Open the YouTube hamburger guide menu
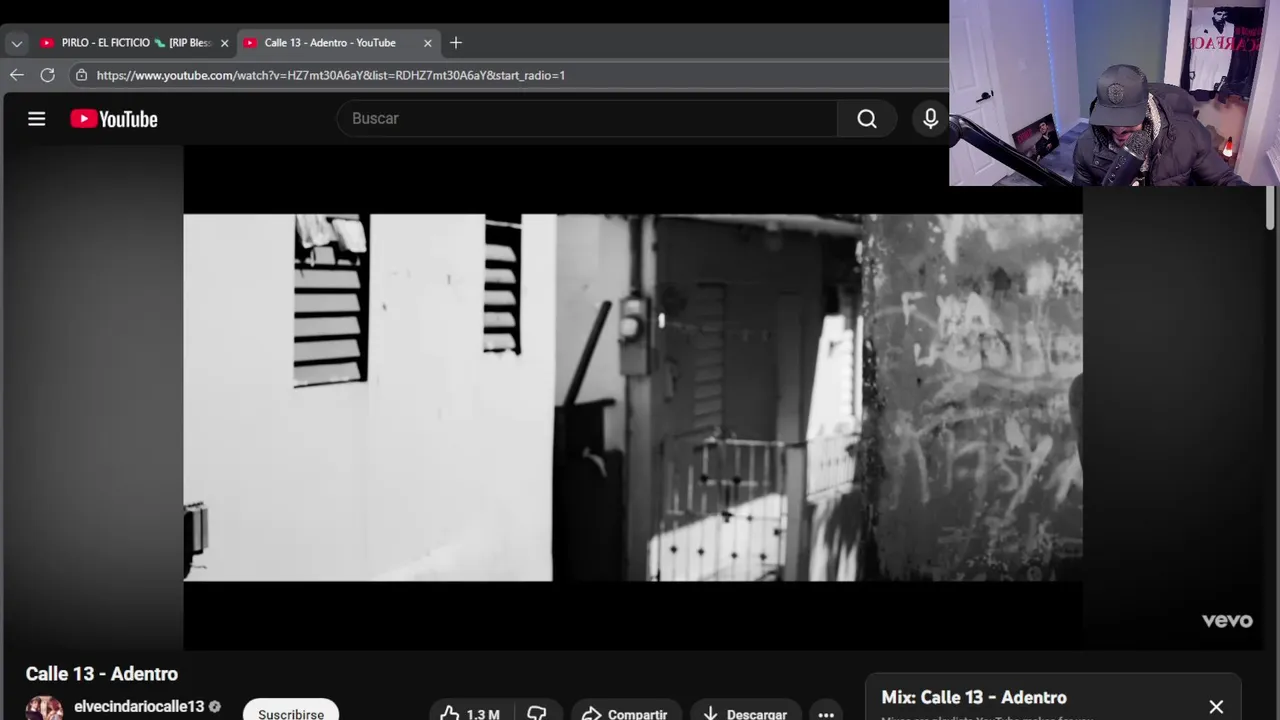The image size is (1280, 720). tap(37, 119)
